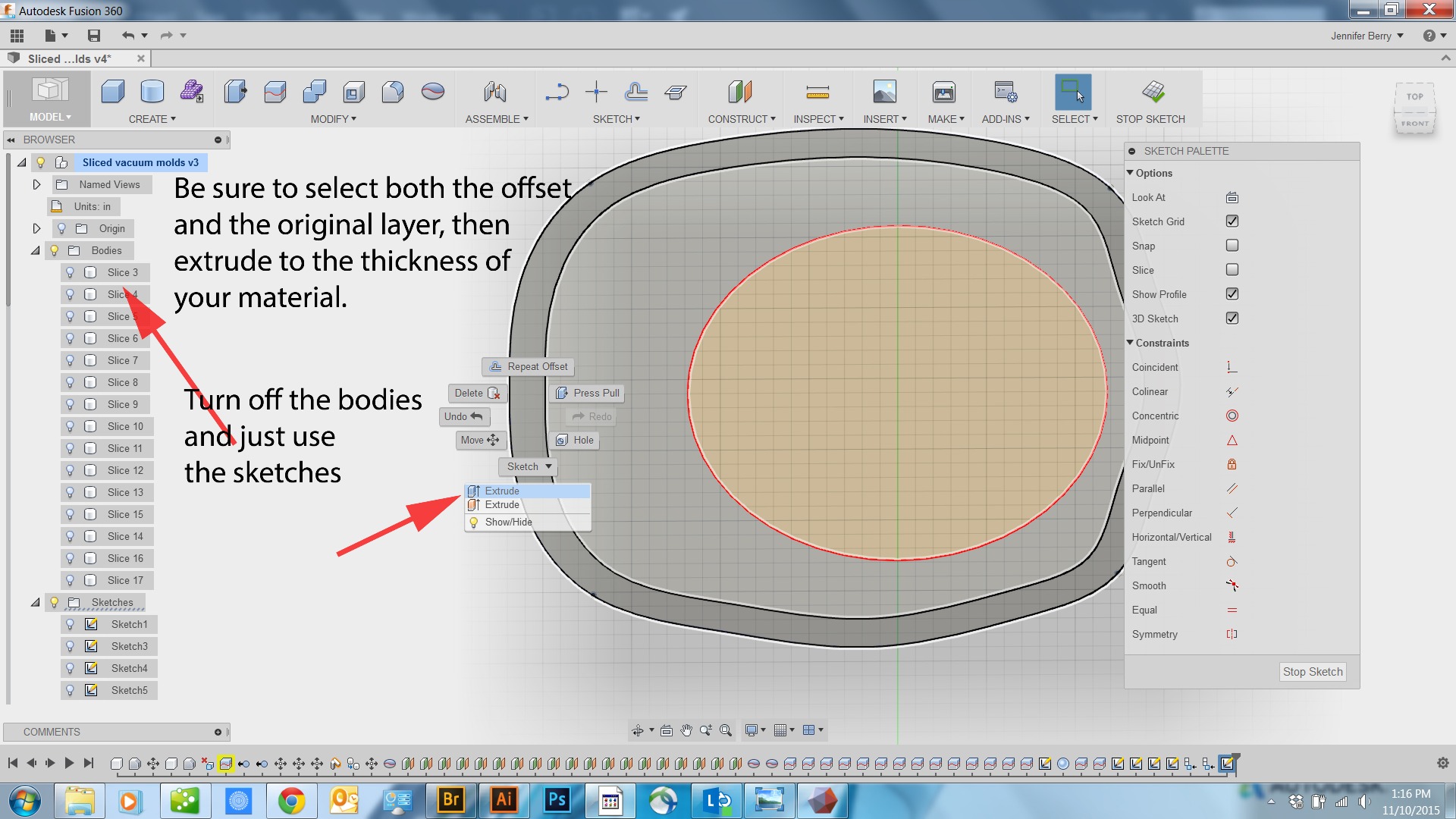Click the Box create icon
This screenshot has height=819, width=1456.
coord(113,92)
